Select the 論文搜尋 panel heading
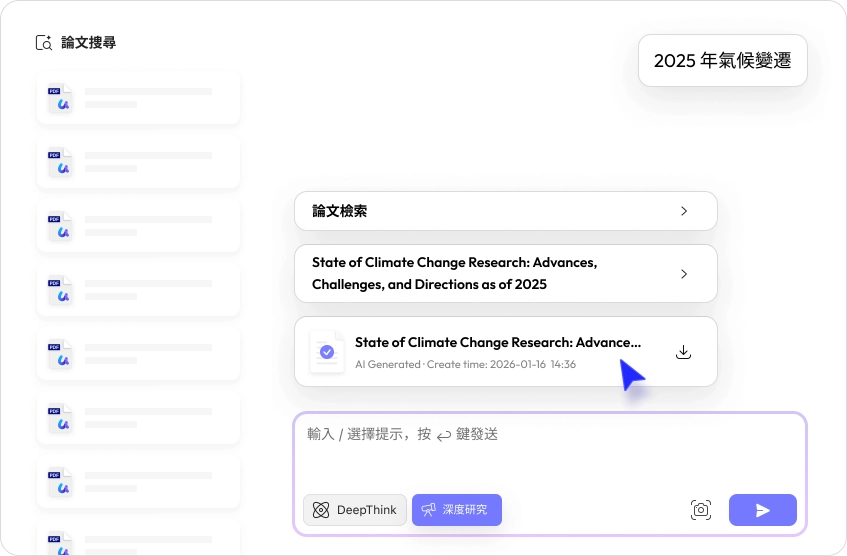847x556 pixels. tap(89, 43)
